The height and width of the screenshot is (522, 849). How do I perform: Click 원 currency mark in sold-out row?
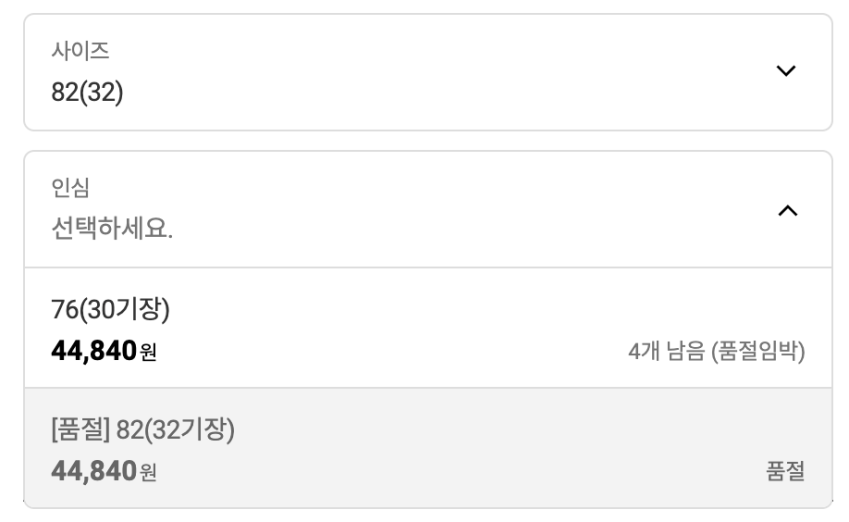point(148,472)
